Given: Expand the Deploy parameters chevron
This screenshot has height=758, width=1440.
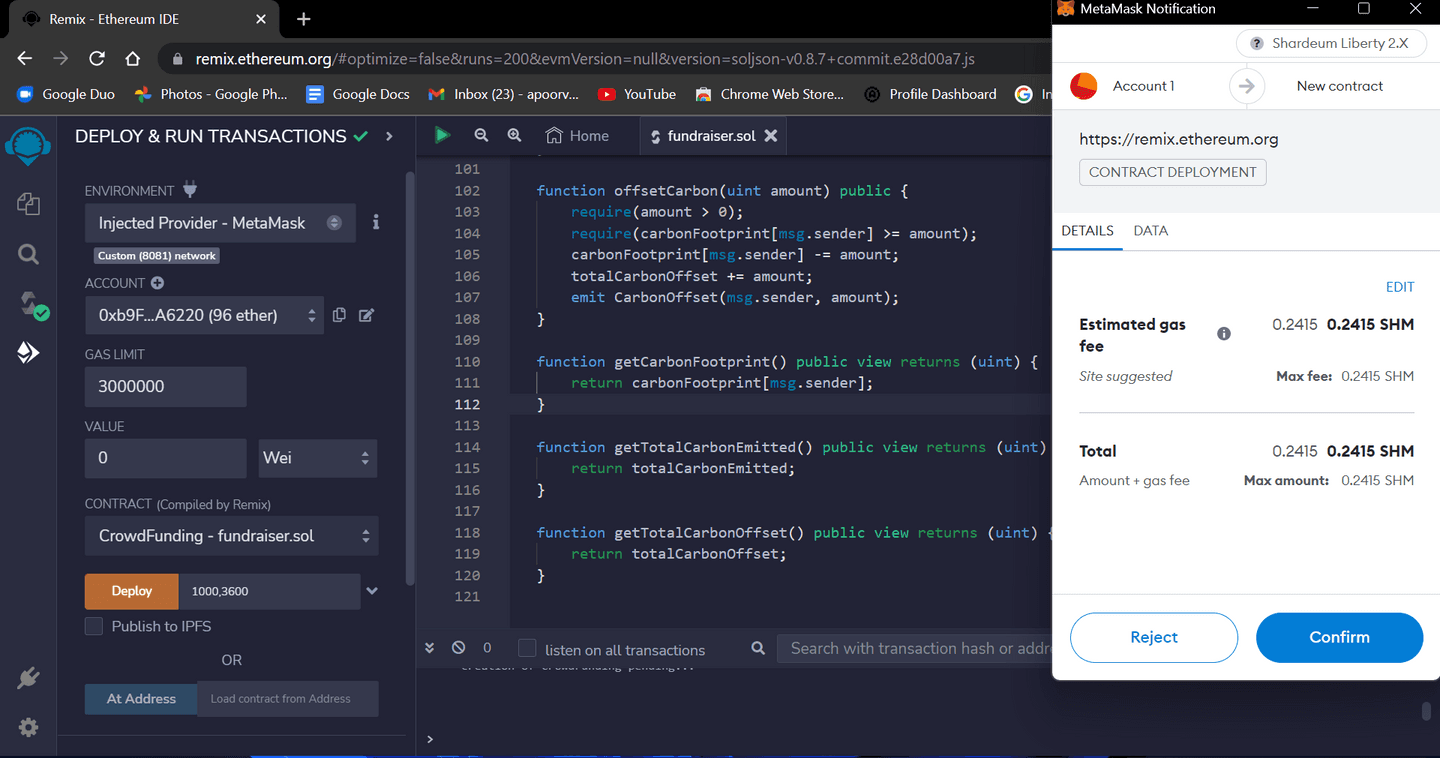Looking at the screenshot, I should (372, 591).
